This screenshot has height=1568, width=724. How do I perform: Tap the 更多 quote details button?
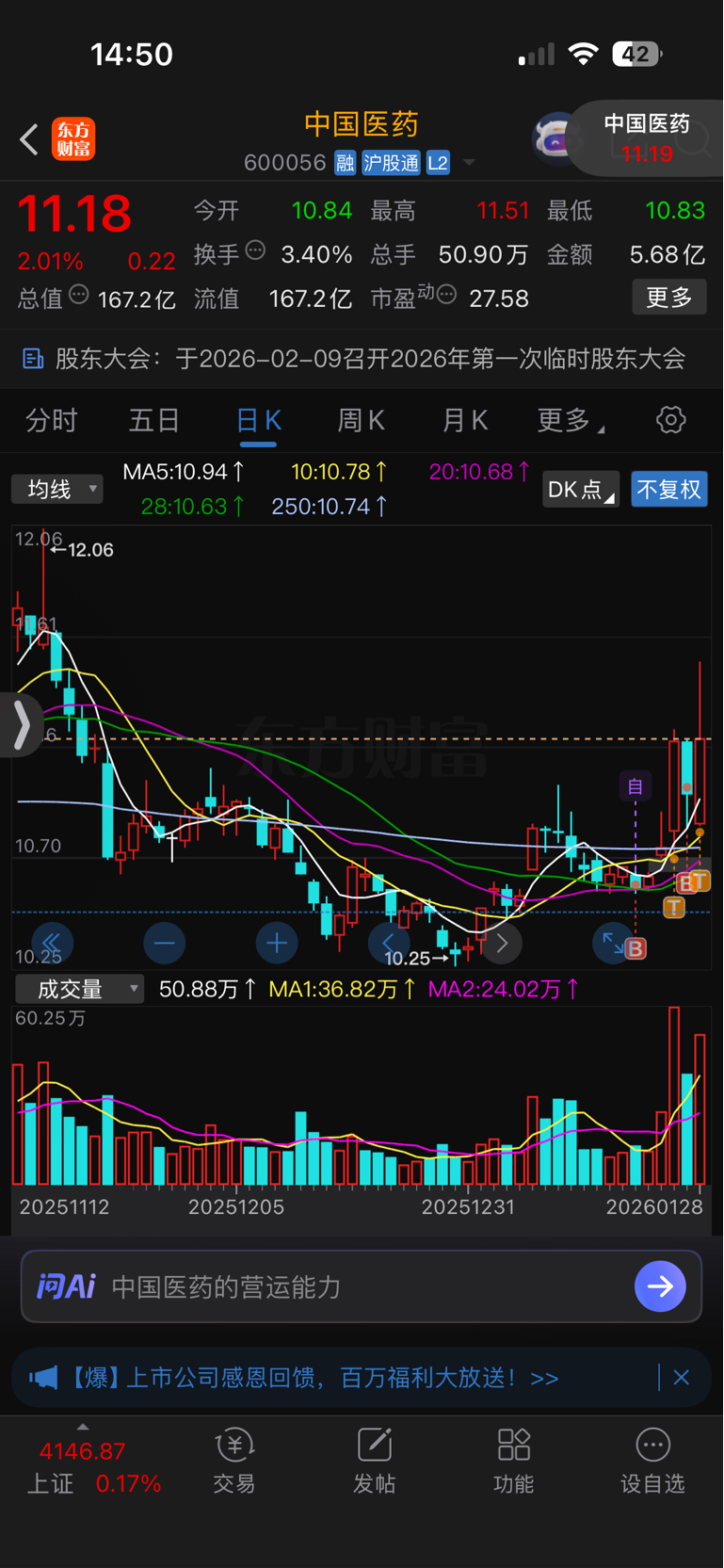tap(669, 298)
